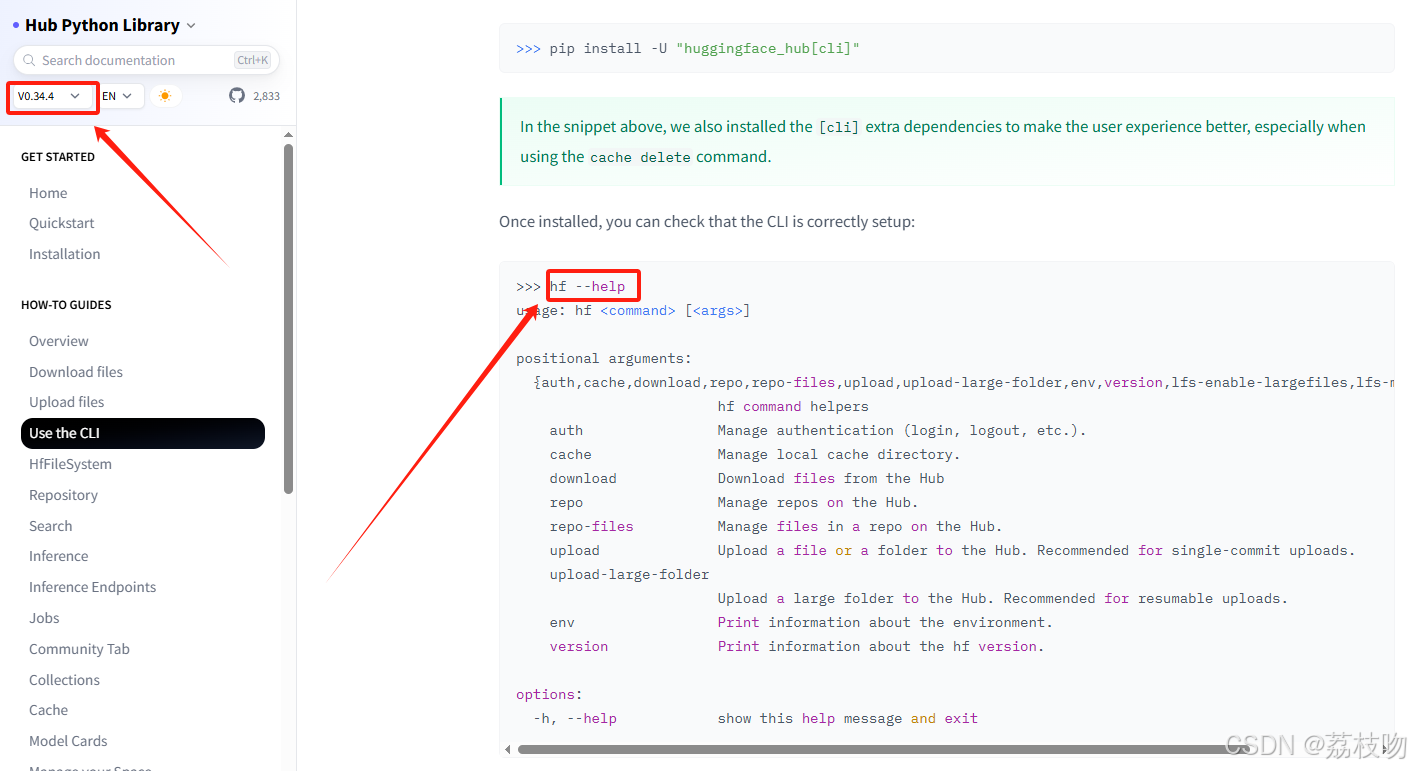Screen dimensions: 1412x771
Task: Open the v0.34.4 version dropdown
Action: (x=50, y=96)
